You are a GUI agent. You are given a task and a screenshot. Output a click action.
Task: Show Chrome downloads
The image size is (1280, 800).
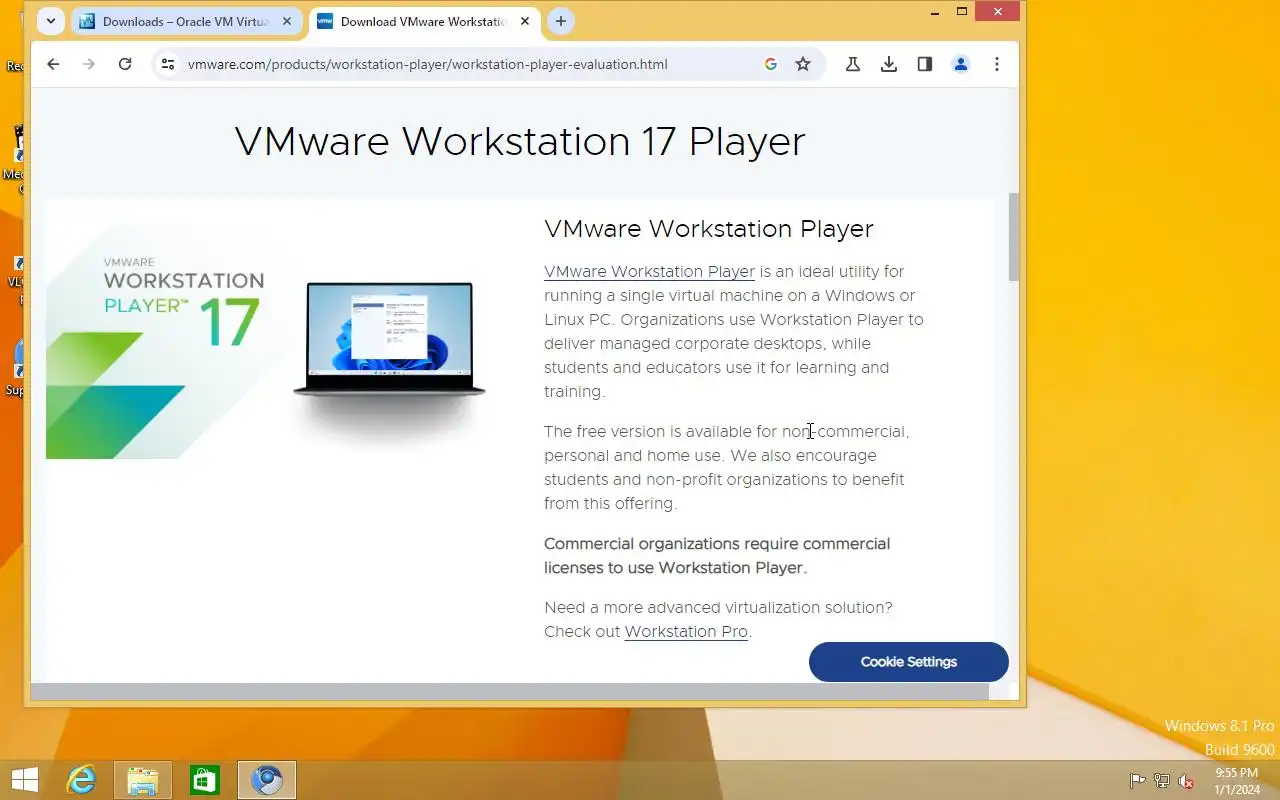pyautogui.click(x=889, y=64)
